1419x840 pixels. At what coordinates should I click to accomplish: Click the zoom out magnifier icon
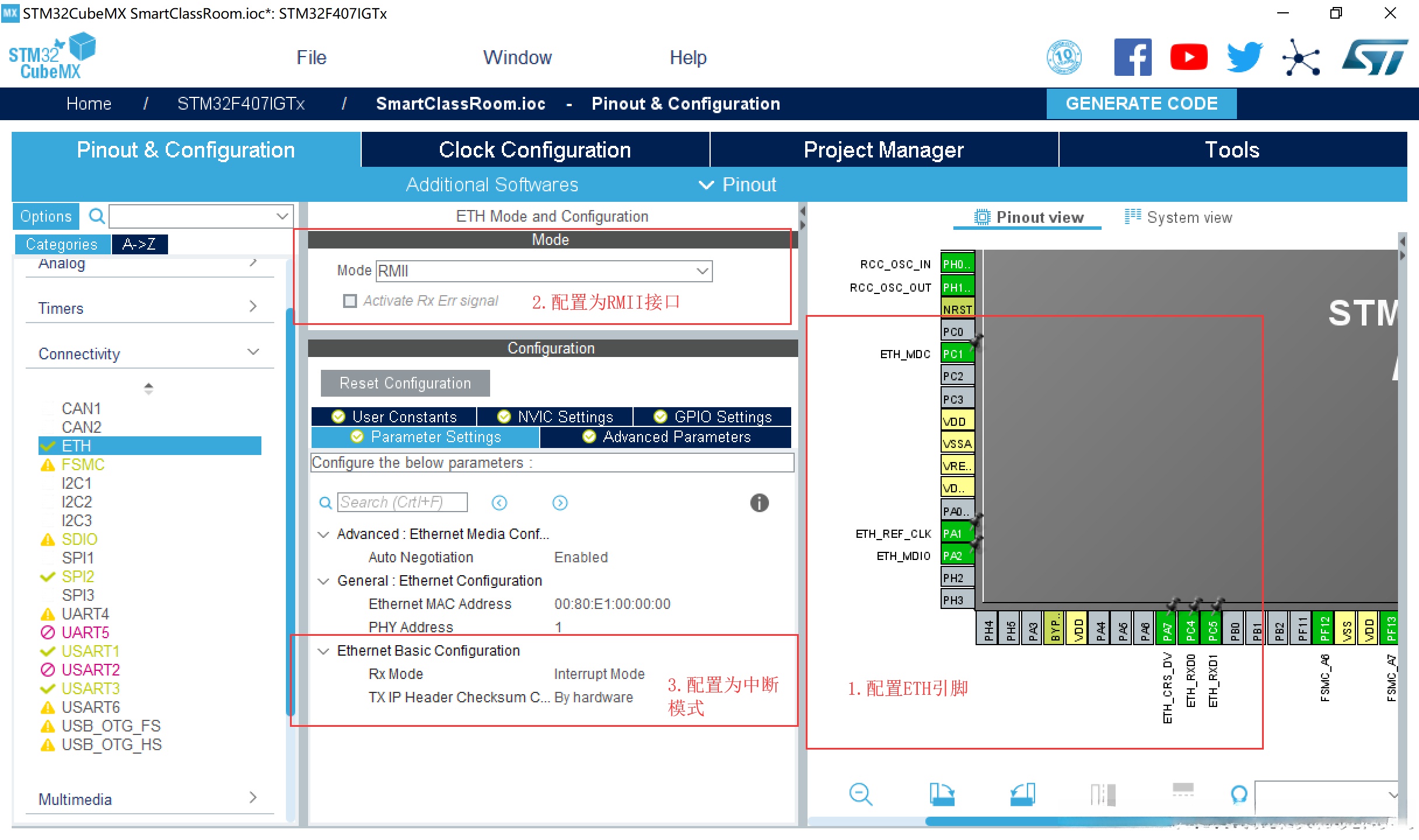(x=861, y=794)
